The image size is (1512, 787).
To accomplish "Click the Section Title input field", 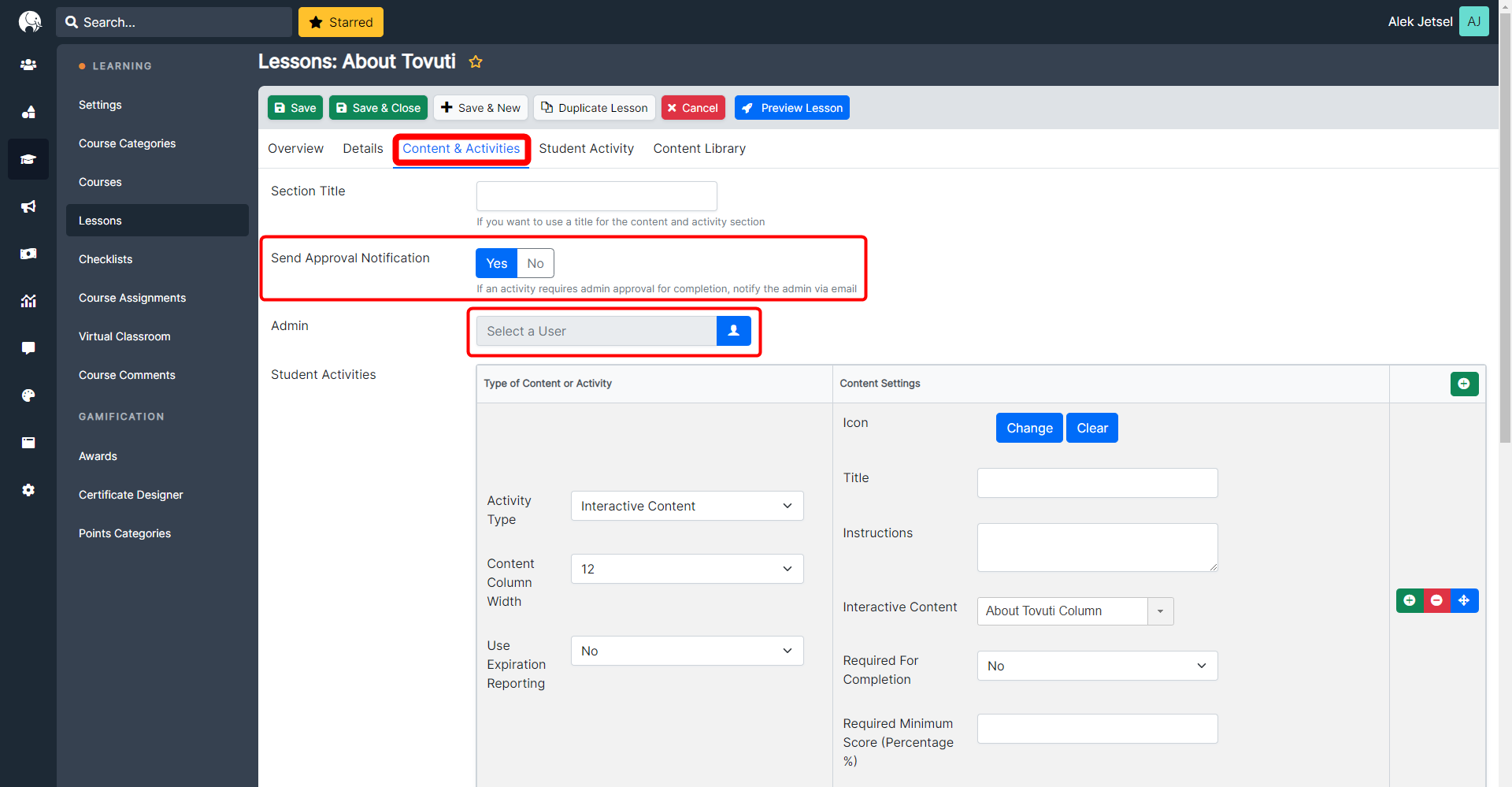I will [x=596, y=196].
